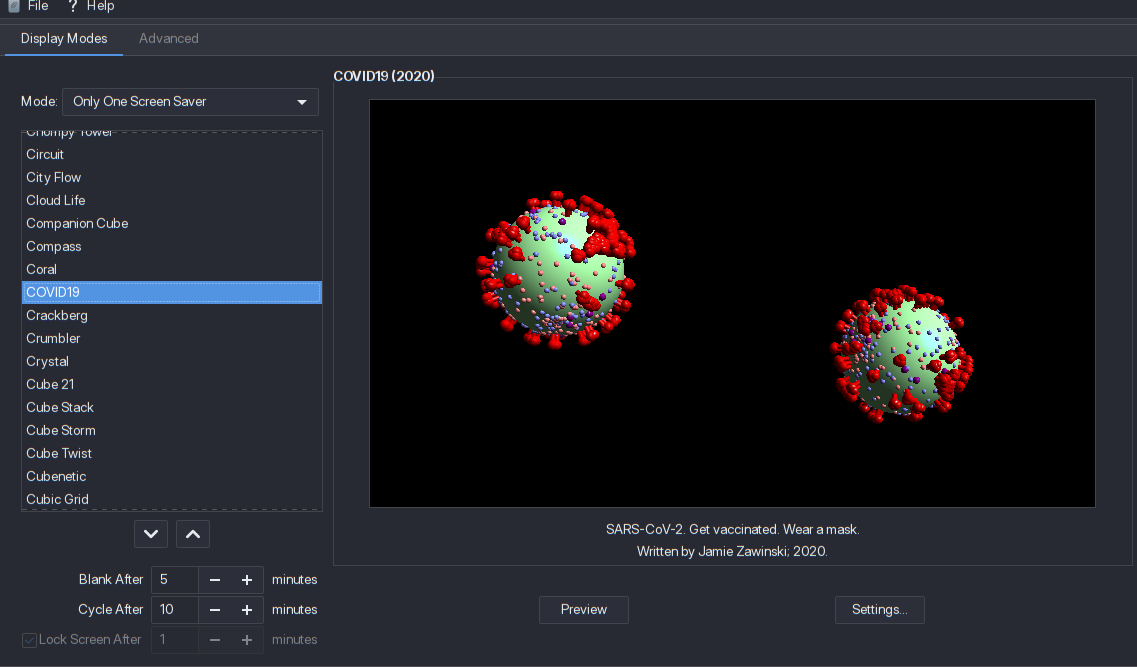This screenshot has width=1137, height=667.
Task: Click the Lock Screen After minutes field
Action: tap(174, 639)
